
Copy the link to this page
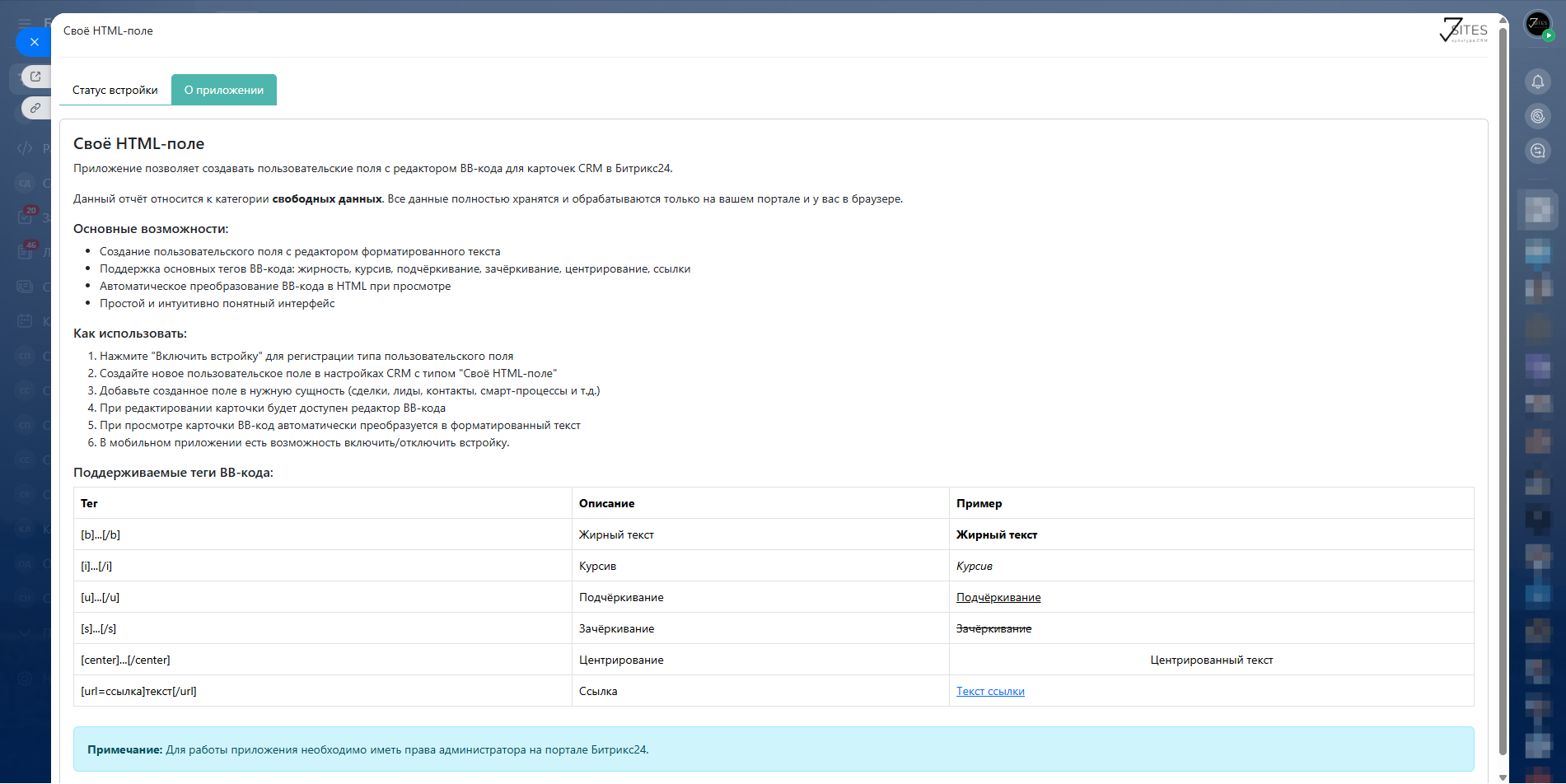35,108
